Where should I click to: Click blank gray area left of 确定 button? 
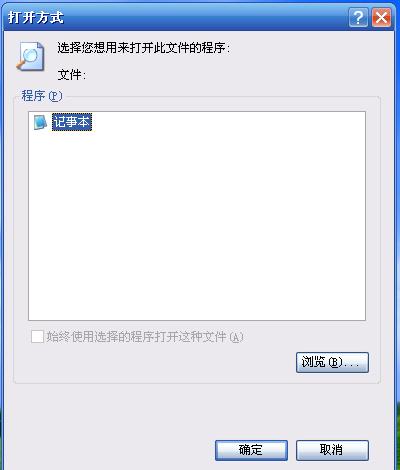(x=110, y=450)
